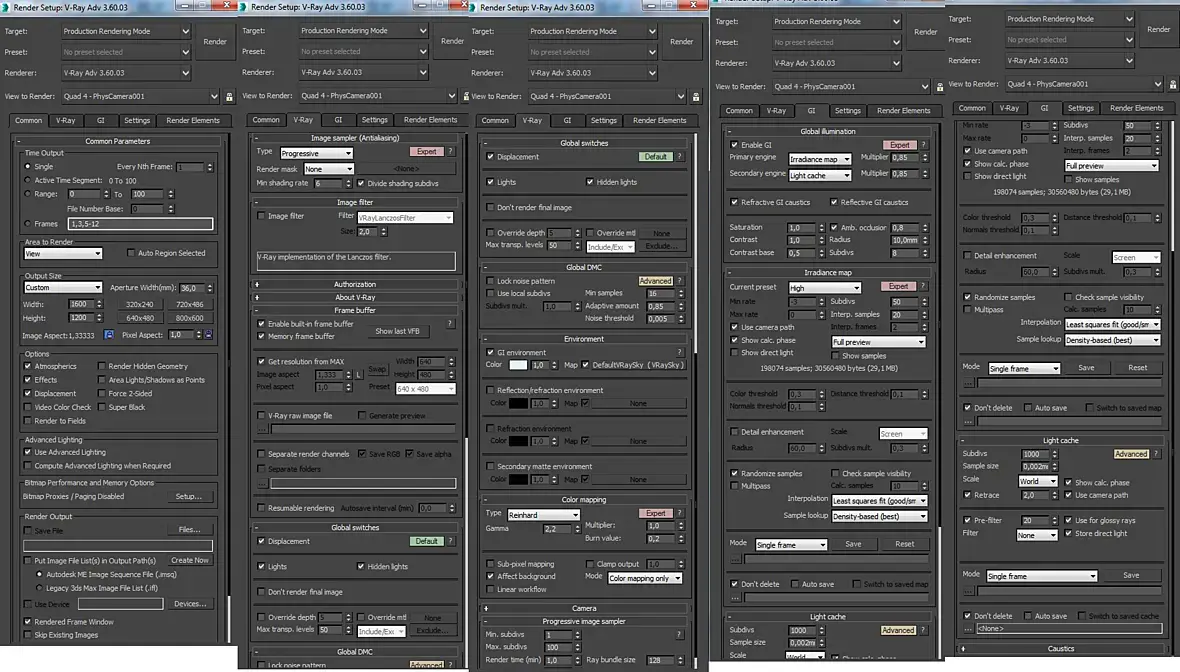This screenshot has width=1180, height=672.
Task: Open Primary engine Irradiance map dropdown
Action: point(820,159)
